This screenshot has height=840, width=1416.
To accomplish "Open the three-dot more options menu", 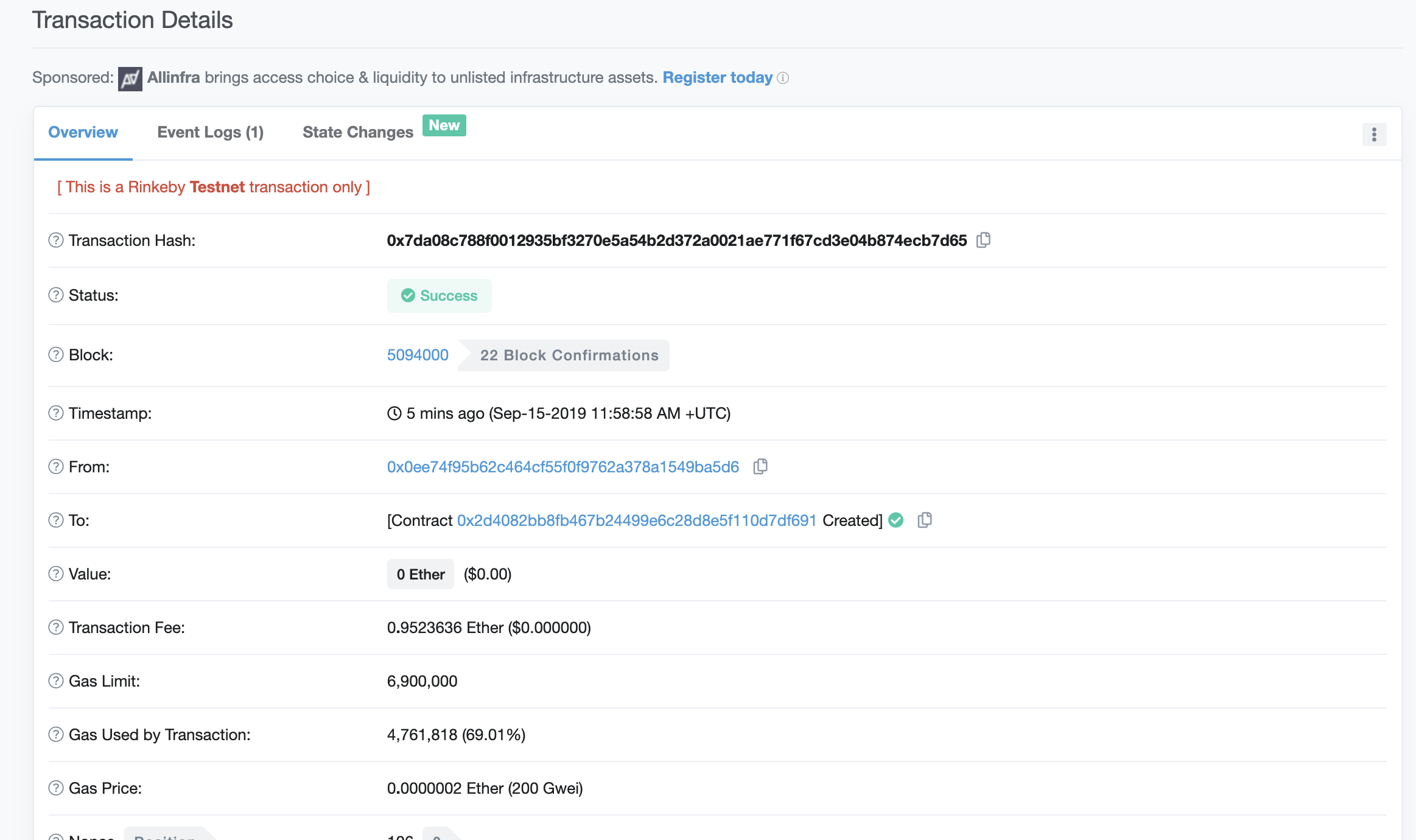I will [1374, 135].
